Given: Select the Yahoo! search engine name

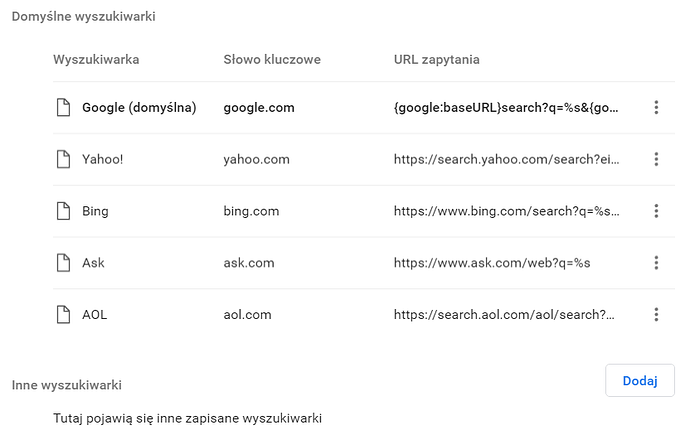Looking at the screenshot, I should coord(103,159).
